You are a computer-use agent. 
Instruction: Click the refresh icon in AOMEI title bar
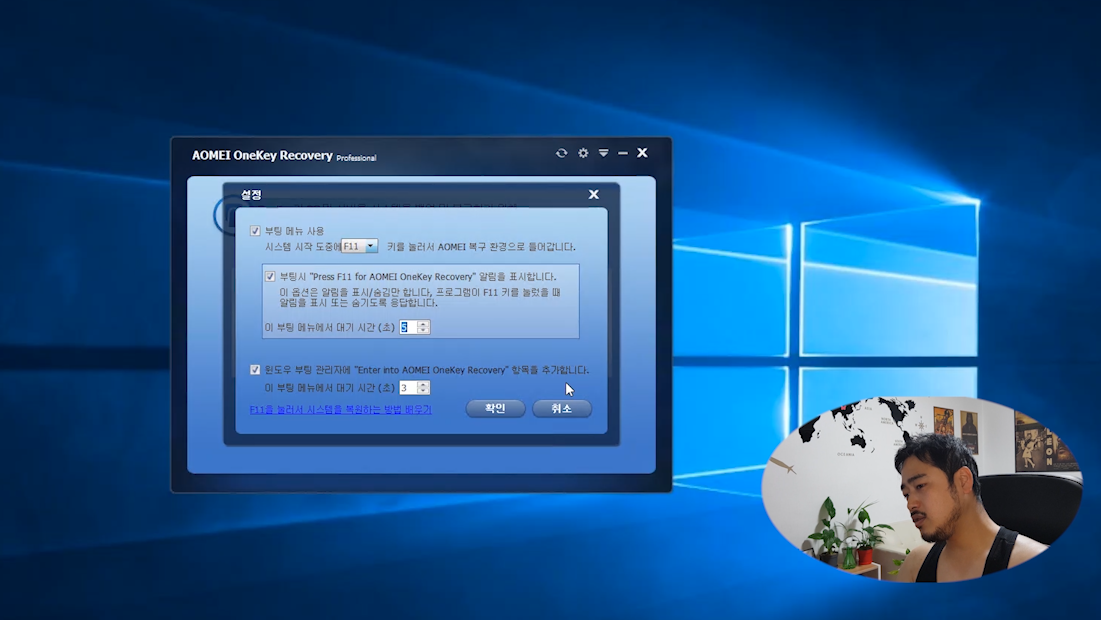[561, 152]
